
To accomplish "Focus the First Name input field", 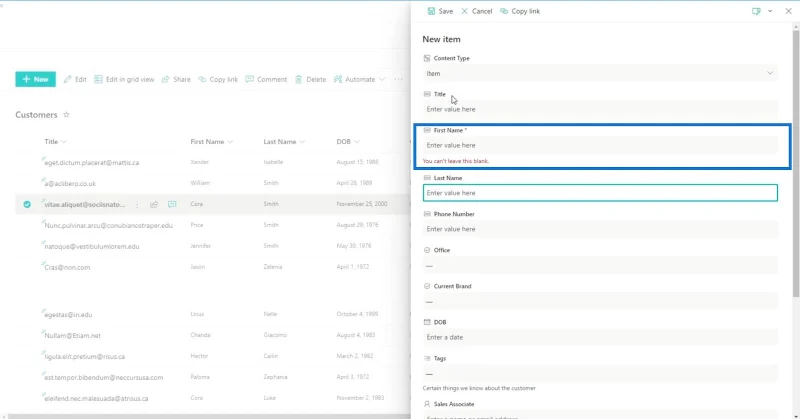I will (x=600, y=145).
